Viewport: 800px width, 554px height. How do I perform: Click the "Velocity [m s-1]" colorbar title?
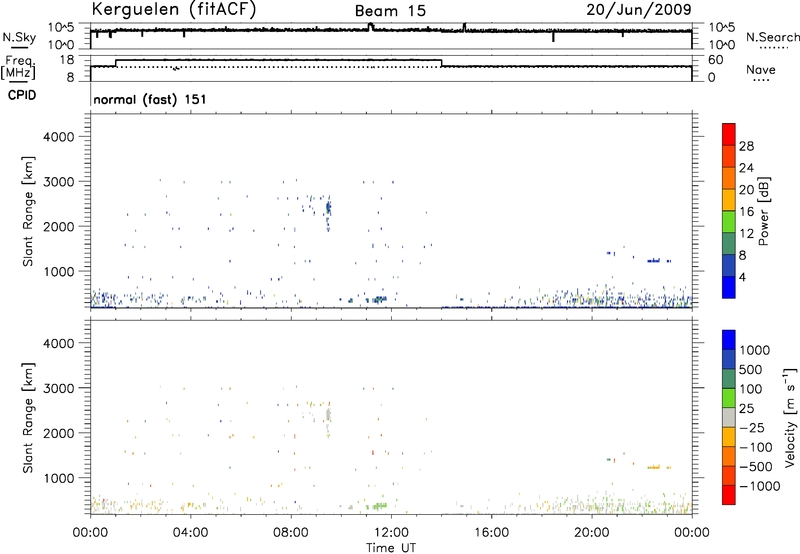790,417
